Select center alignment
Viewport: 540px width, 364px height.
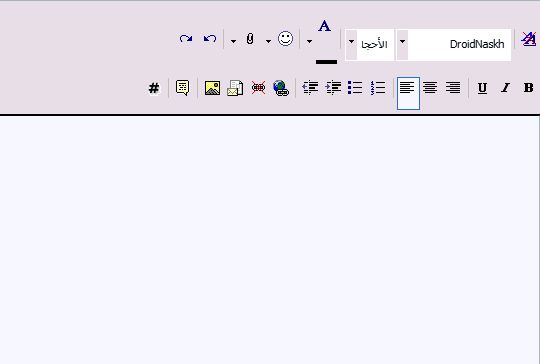[430, 88]
